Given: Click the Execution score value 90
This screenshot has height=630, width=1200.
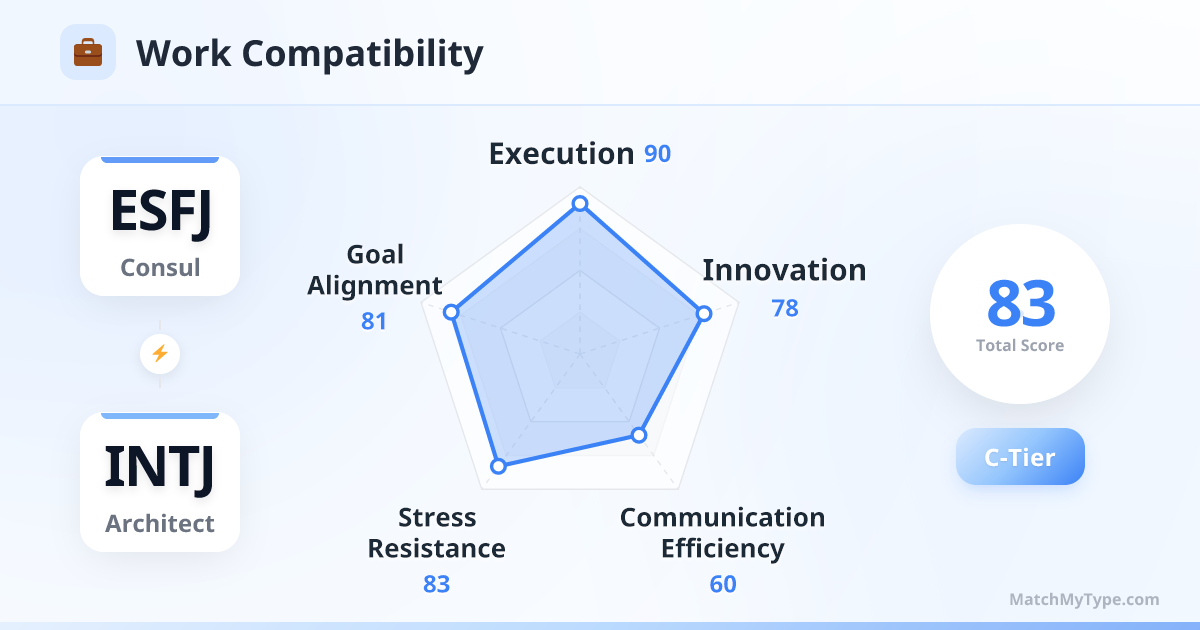Looking at the screenshot, I should 657,155.
